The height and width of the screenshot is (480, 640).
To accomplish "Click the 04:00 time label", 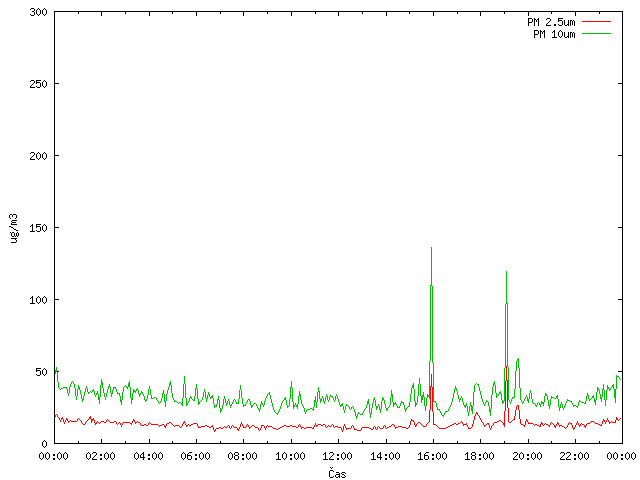I will tap(148, 456).
